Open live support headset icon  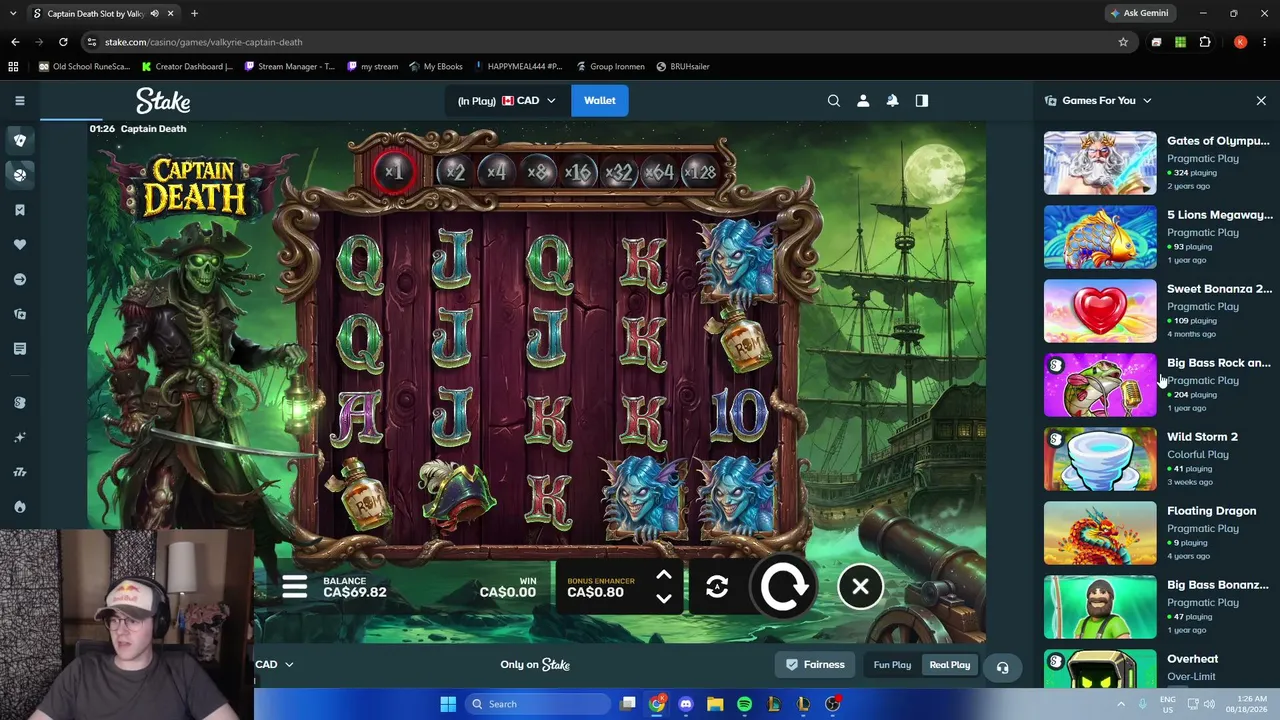[1002, 667]
